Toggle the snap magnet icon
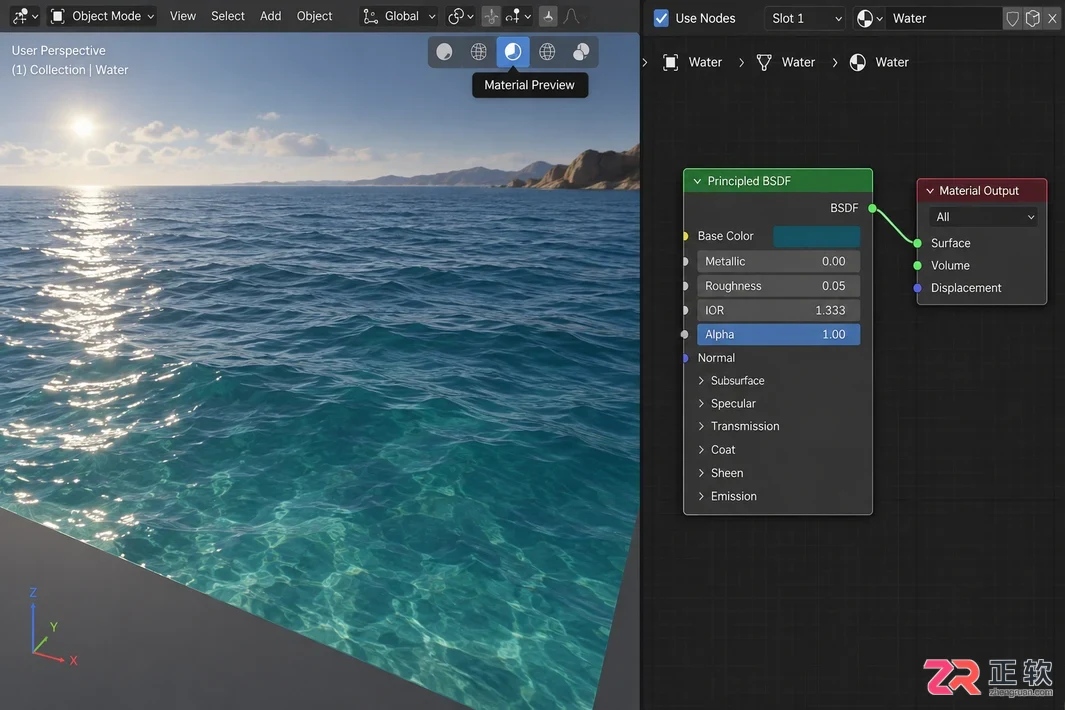Image resolution: width=1065 pixels, height=710 pixels. 490,16
